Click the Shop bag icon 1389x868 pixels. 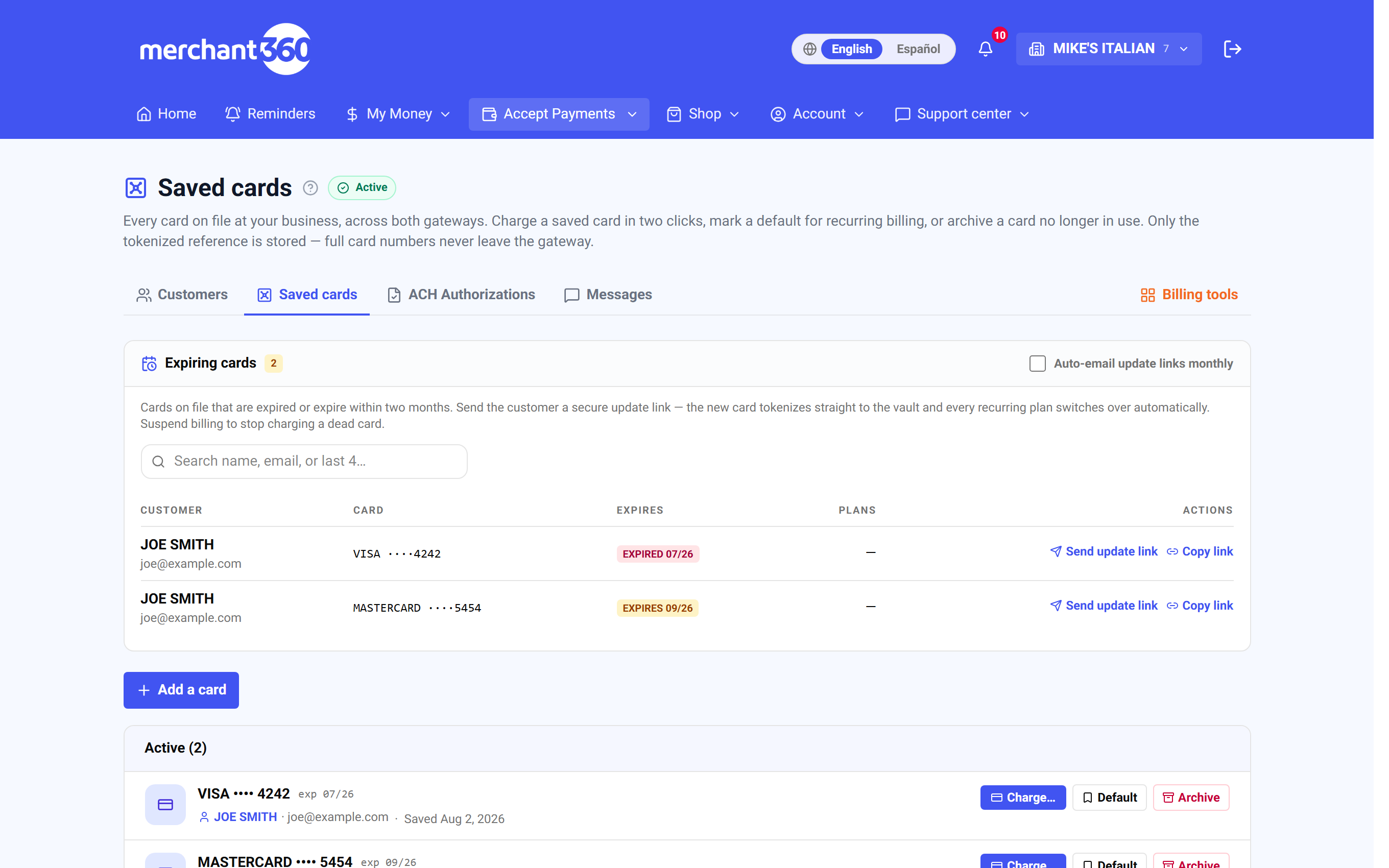pyautogui.click(x=673, y=114)
